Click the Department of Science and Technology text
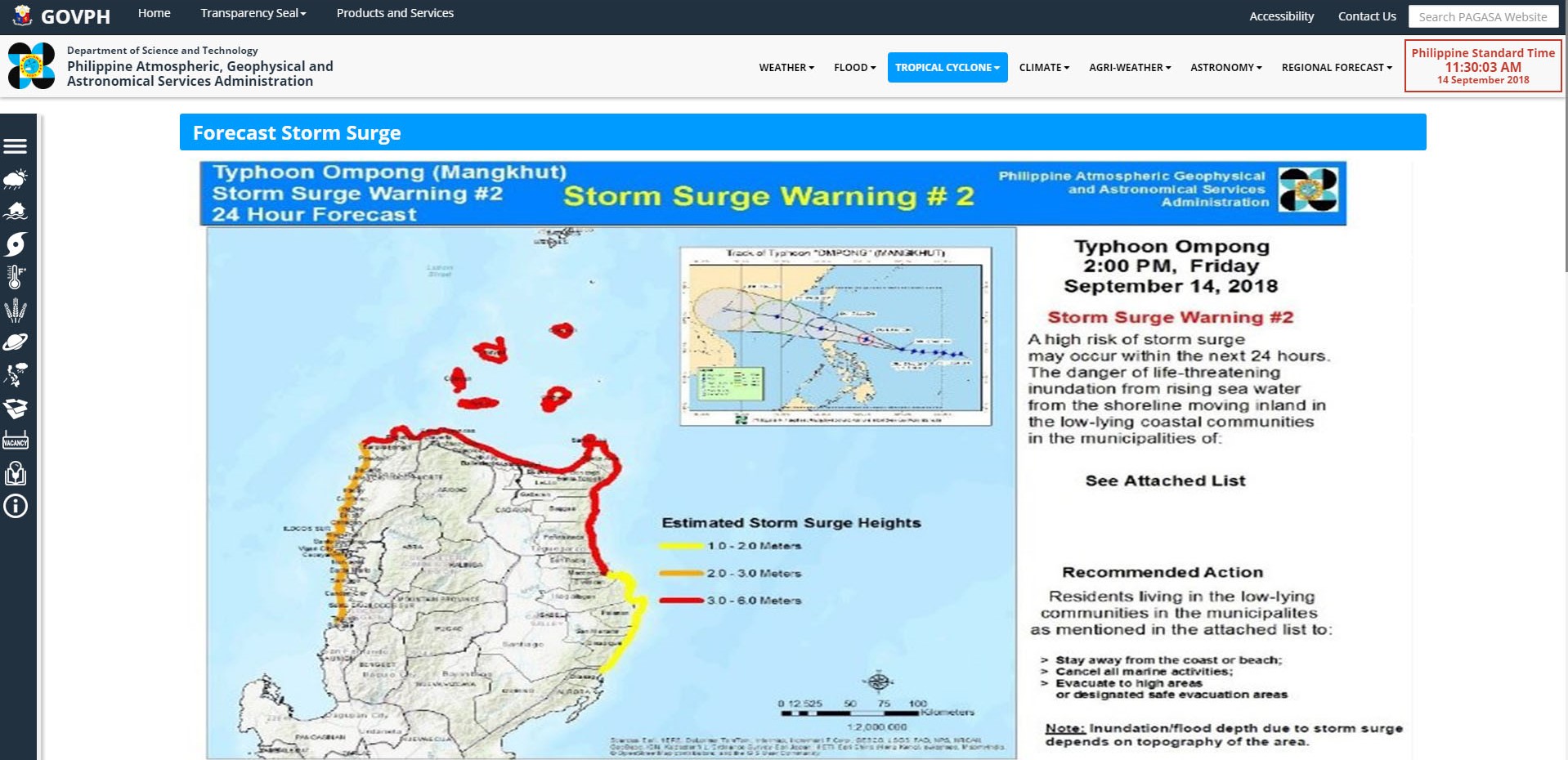 [x=162, y=51]
